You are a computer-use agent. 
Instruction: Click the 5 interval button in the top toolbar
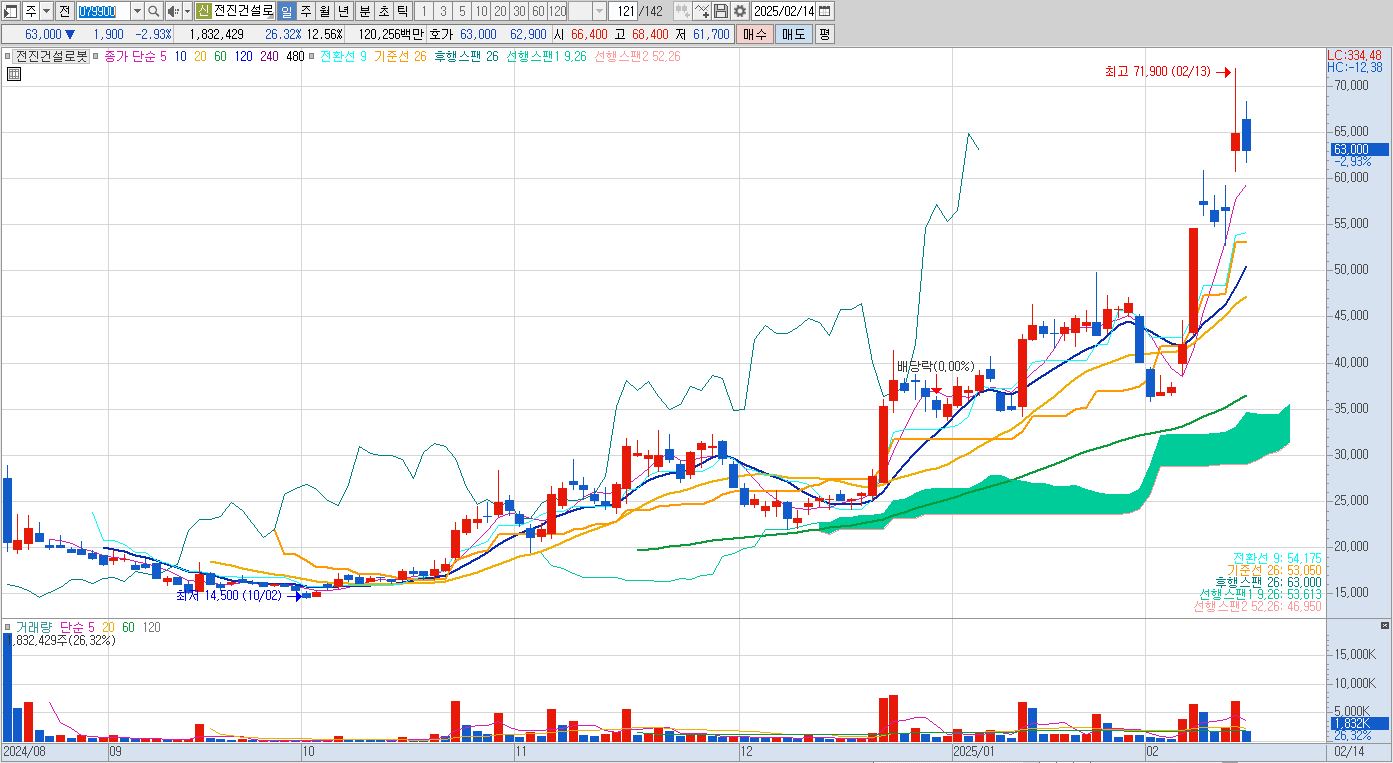click(462, 11)
